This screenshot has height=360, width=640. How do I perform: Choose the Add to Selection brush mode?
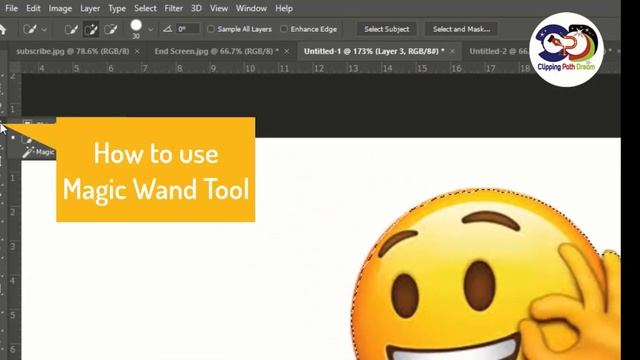click(91, 29)
